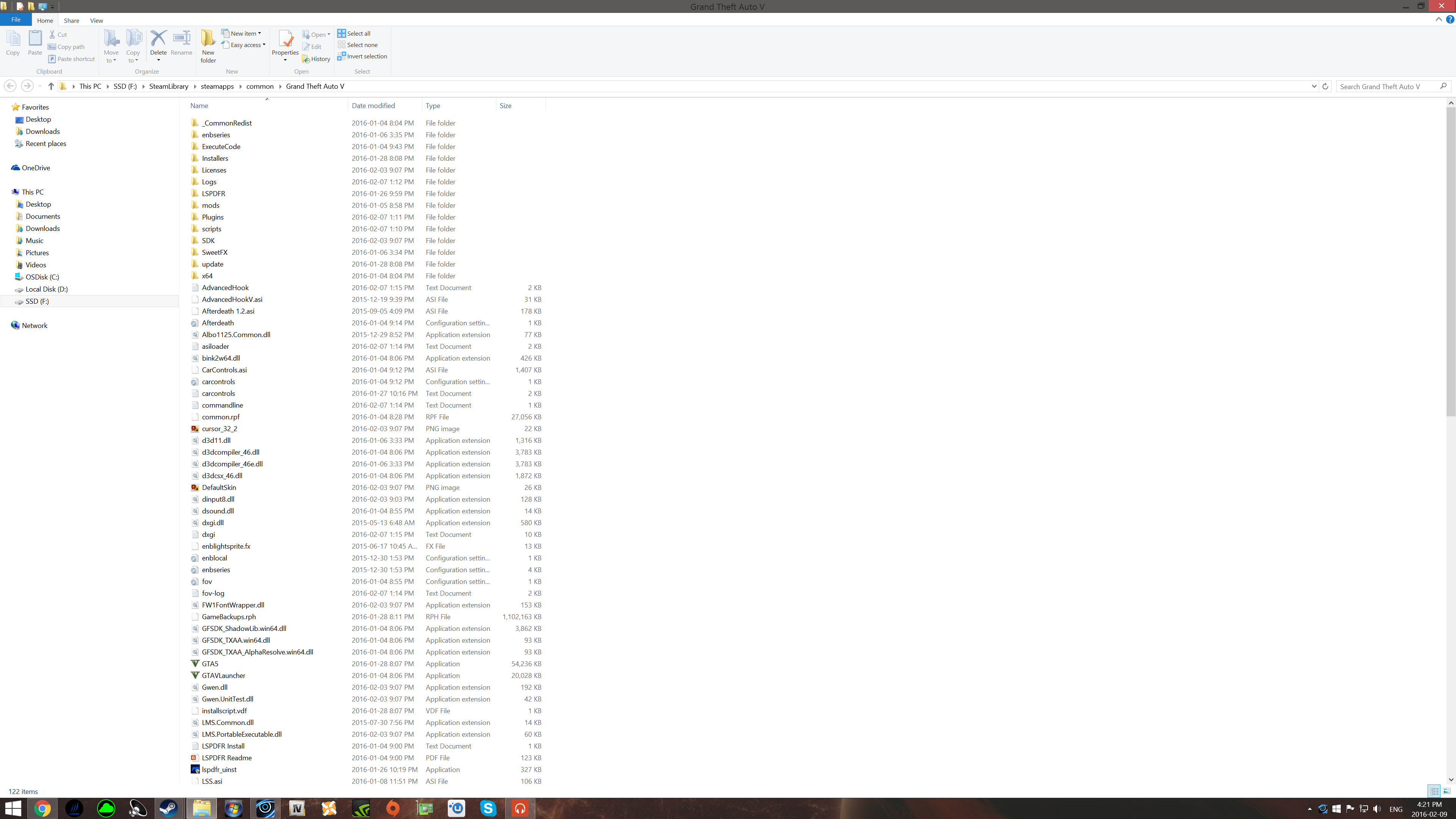Image resolution: width=1456 pixels, height=819 pixels.
Task: Click the vertical scrollbar down arrow
Action: (1450, 780)
